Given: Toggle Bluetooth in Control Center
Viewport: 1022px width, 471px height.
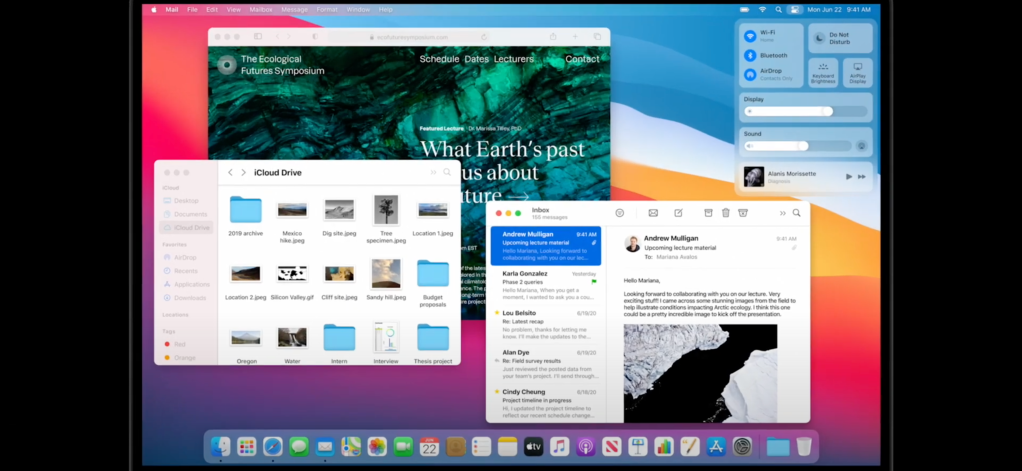Looking at the screenshot, I should (750, 55).
